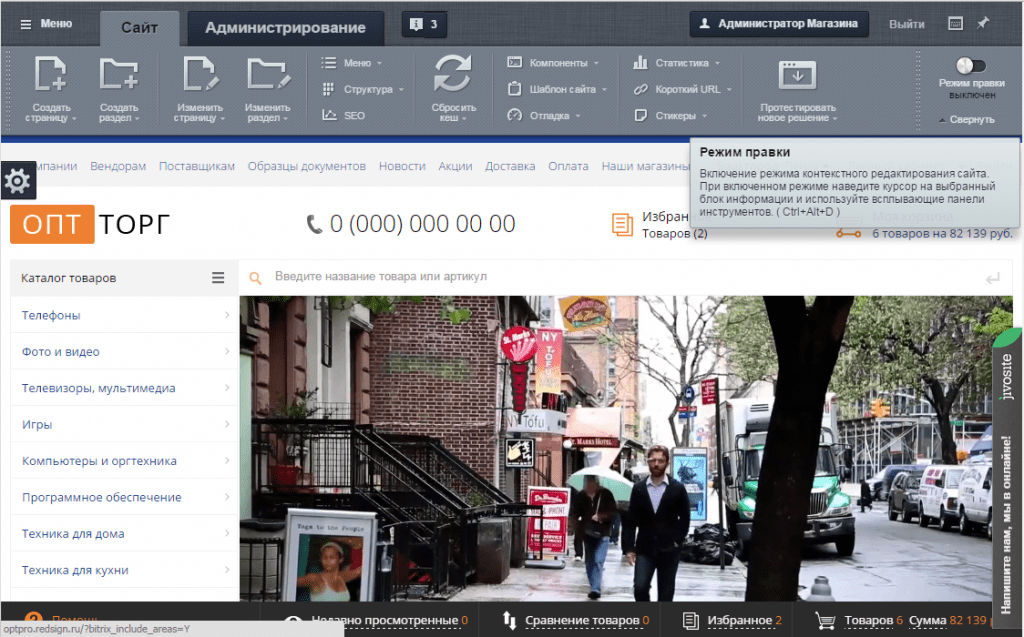Open the Структура dropdown
The image size is (1024, 637).
click(x=362, y=89)
